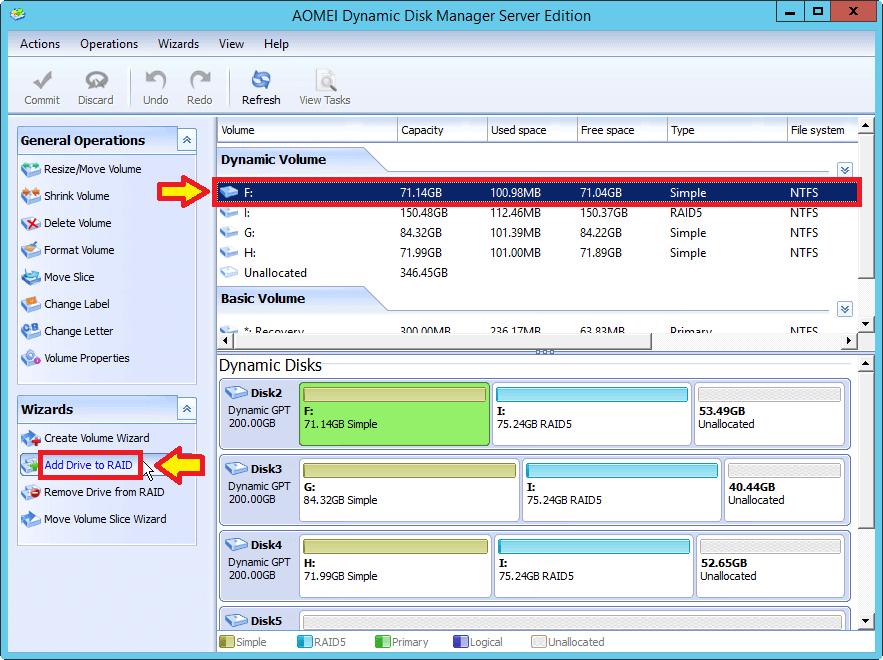Select F: 71.14GB partition on Disk2
Viewport: 883px width, 660px height.
[394, 414]
